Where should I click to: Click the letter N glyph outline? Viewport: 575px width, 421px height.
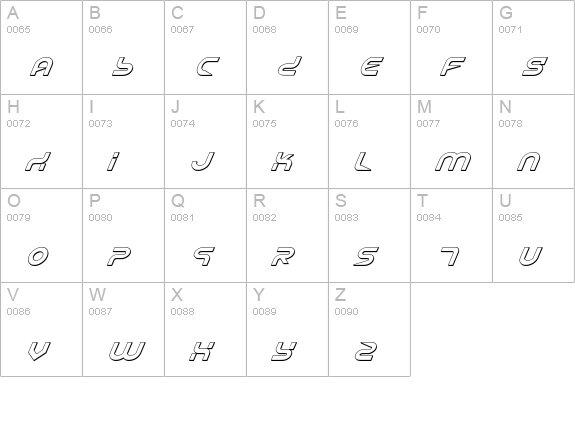[x=529, y=161]
